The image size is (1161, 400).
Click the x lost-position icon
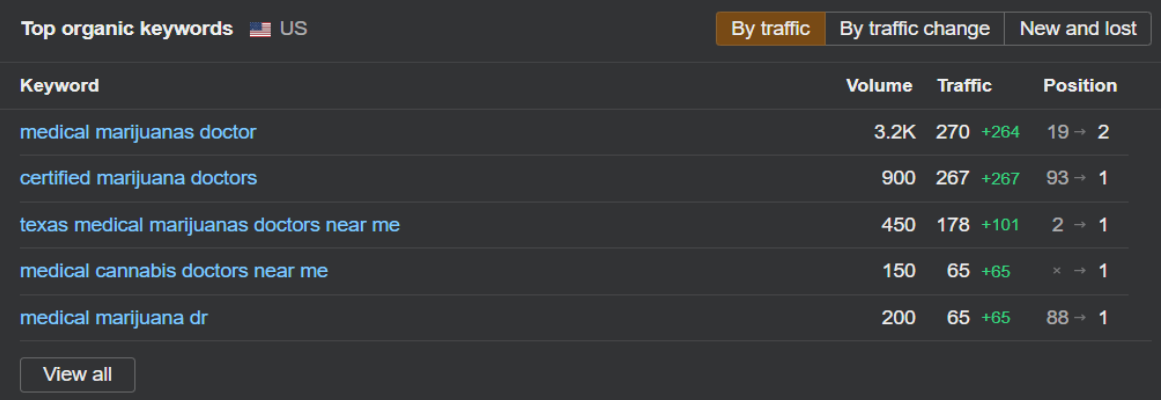1057,271
